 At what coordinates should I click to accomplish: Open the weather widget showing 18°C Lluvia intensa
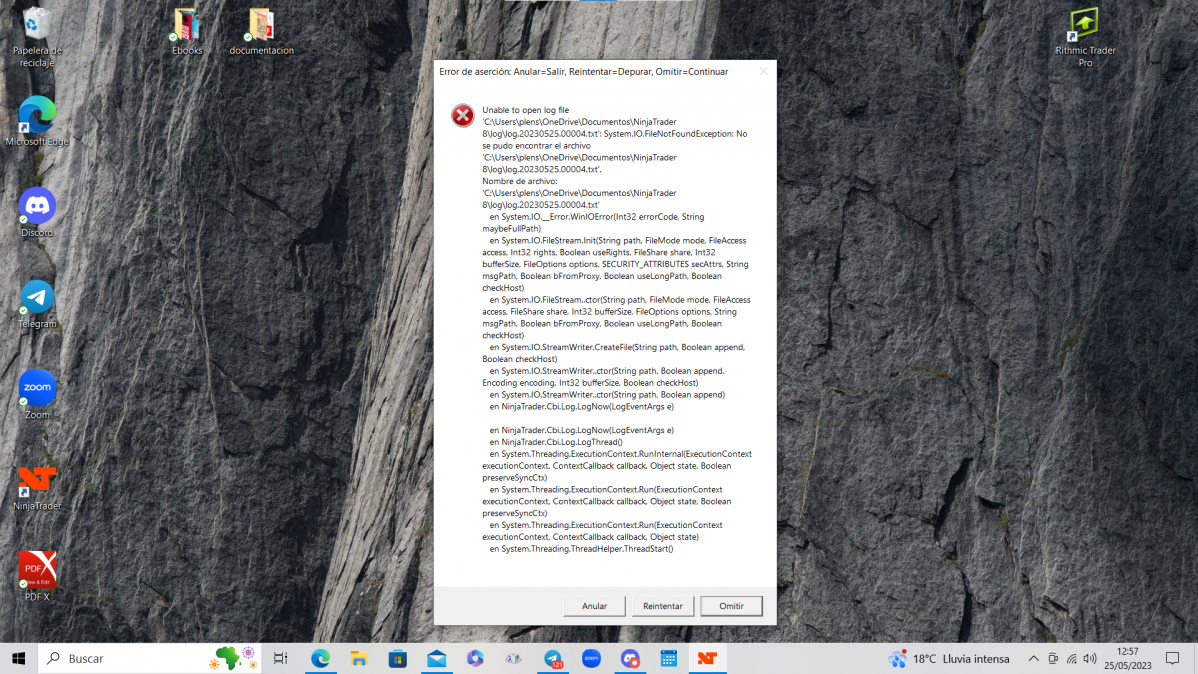(x=949, y=659)
